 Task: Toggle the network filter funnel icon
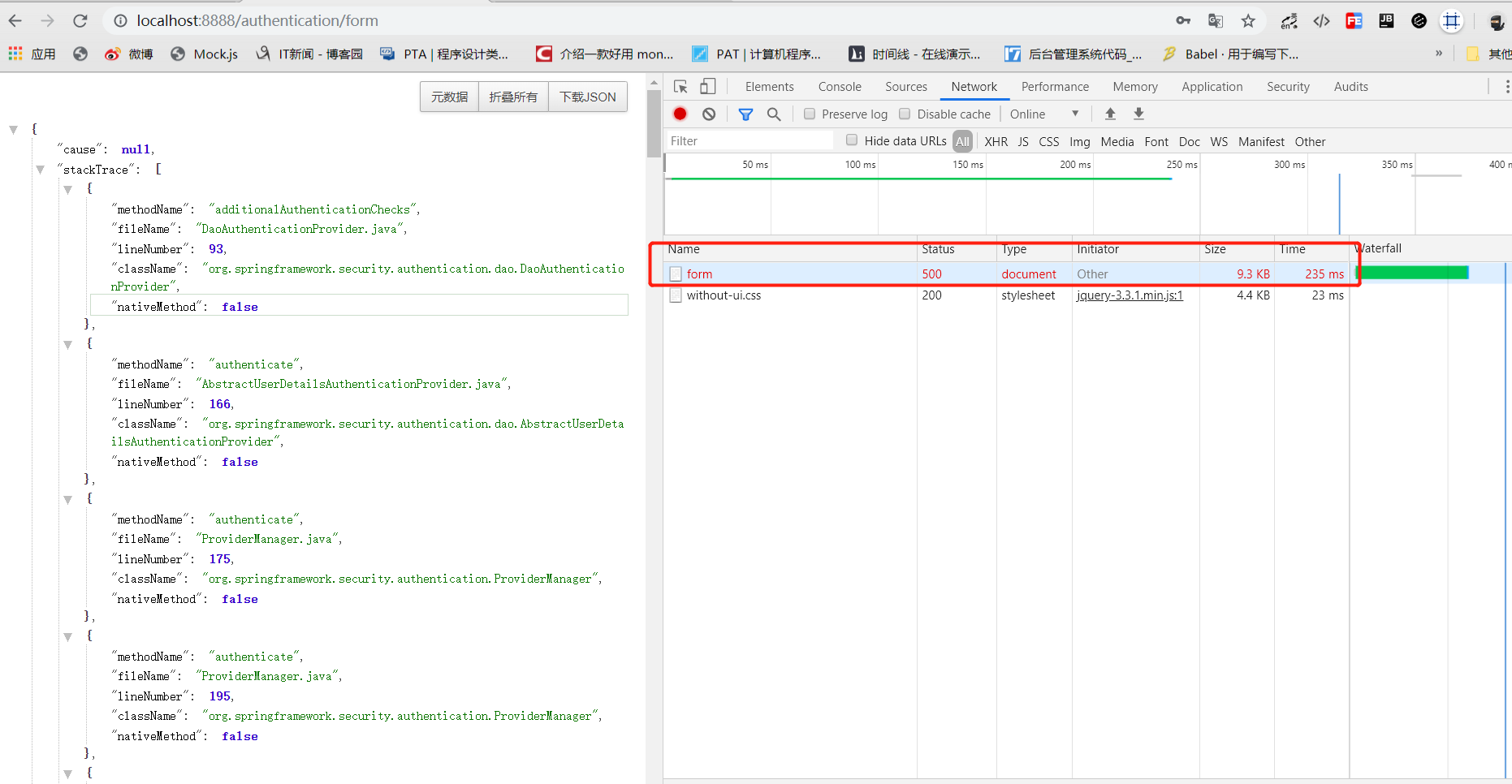(x=745, y=114)
